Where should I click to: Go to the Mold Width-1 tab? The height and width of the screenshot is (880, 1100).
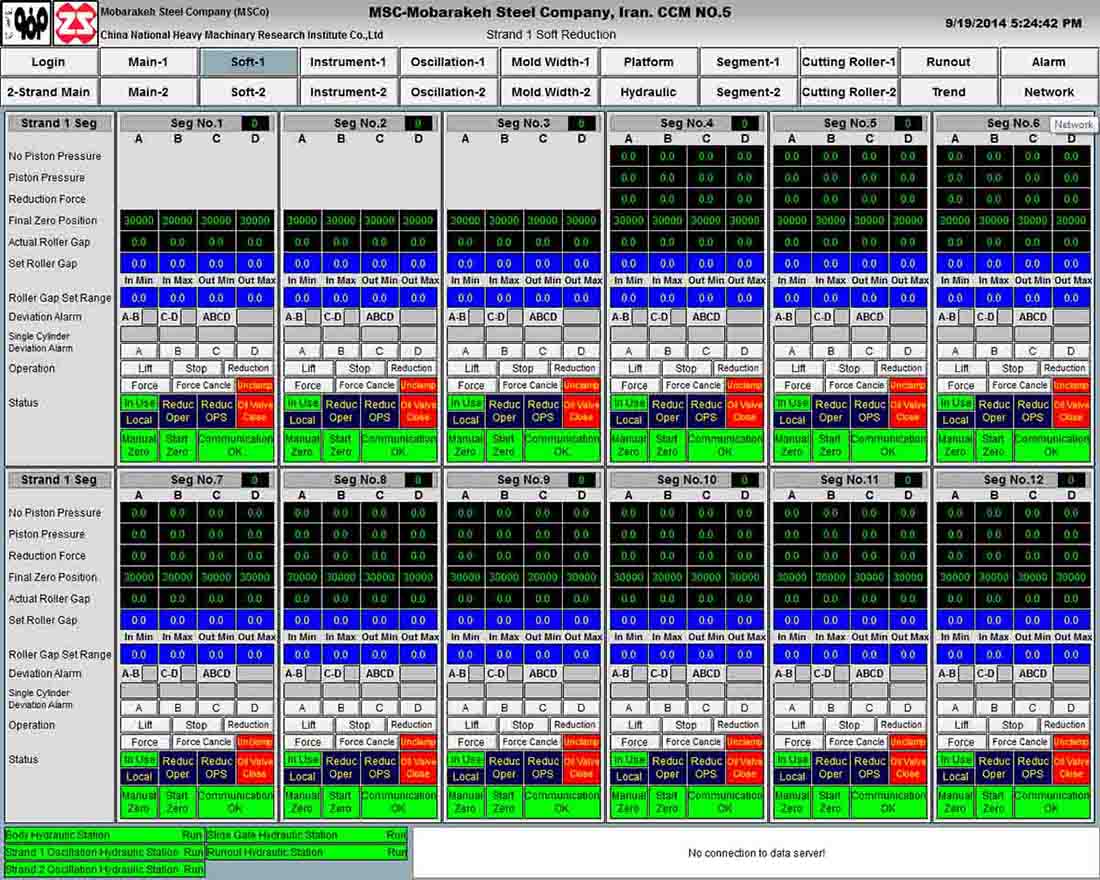[550, 62]
